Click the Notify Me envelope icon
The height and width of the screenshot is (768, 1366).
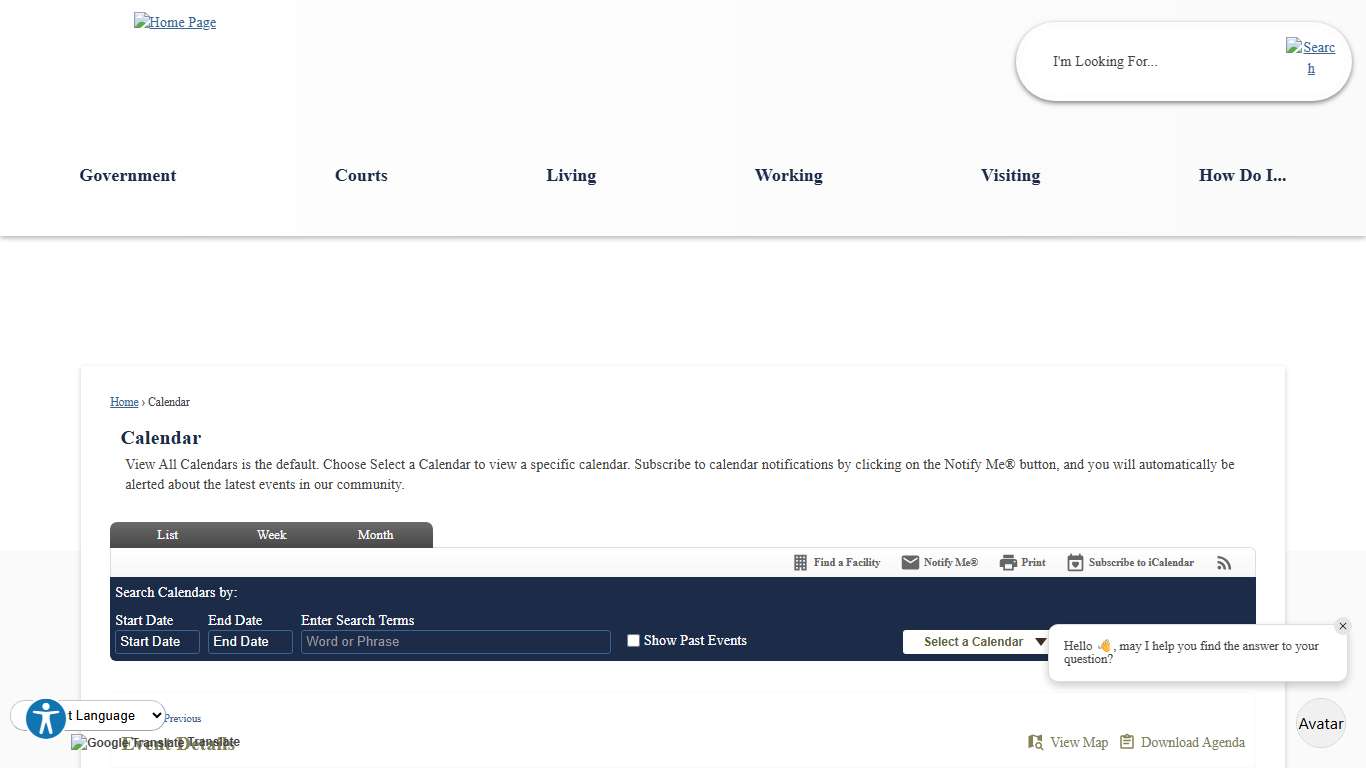click(910, 563)
